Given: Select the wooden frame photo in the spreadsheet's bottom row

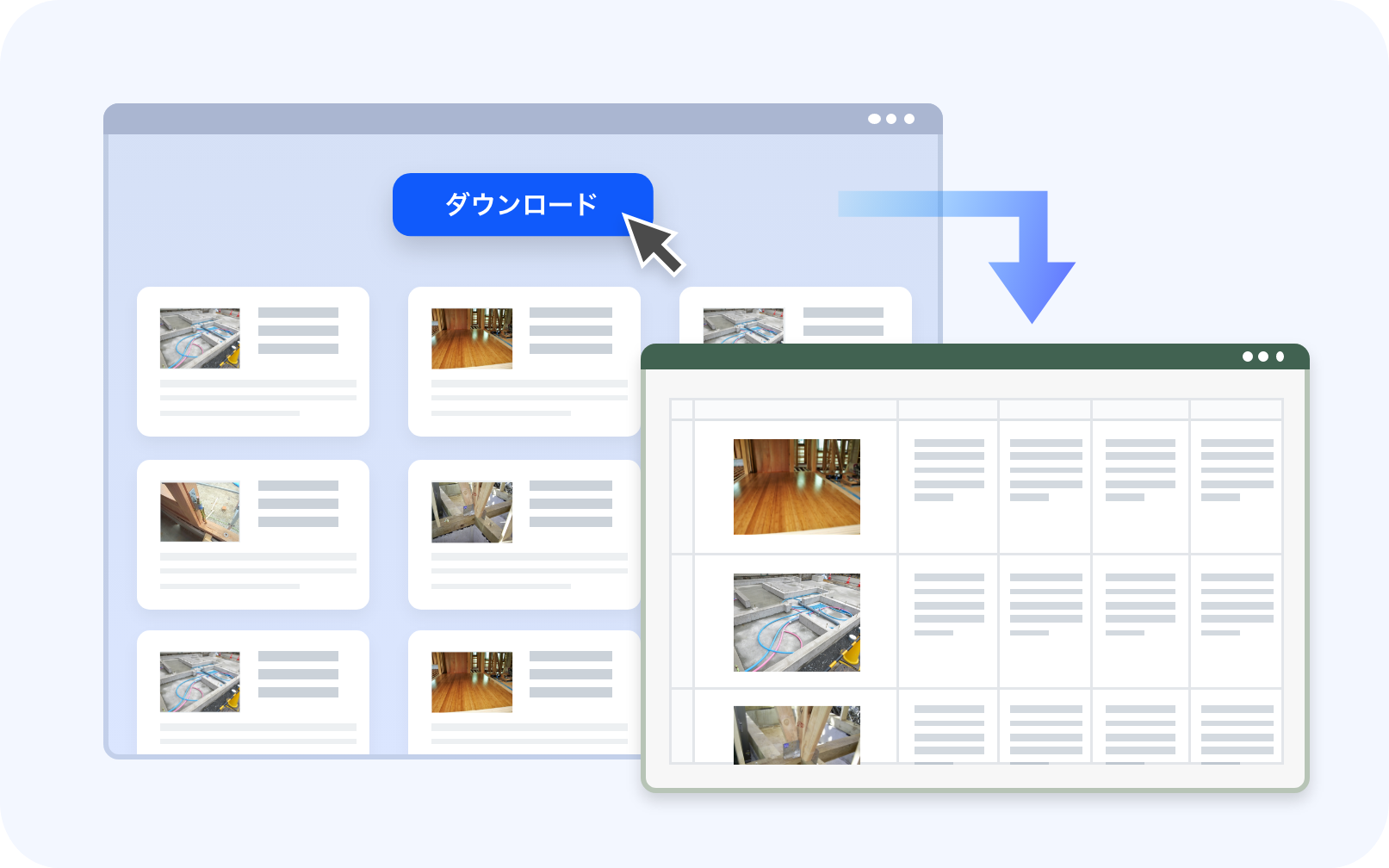Looking at the screenshot, I should (797, 735).
